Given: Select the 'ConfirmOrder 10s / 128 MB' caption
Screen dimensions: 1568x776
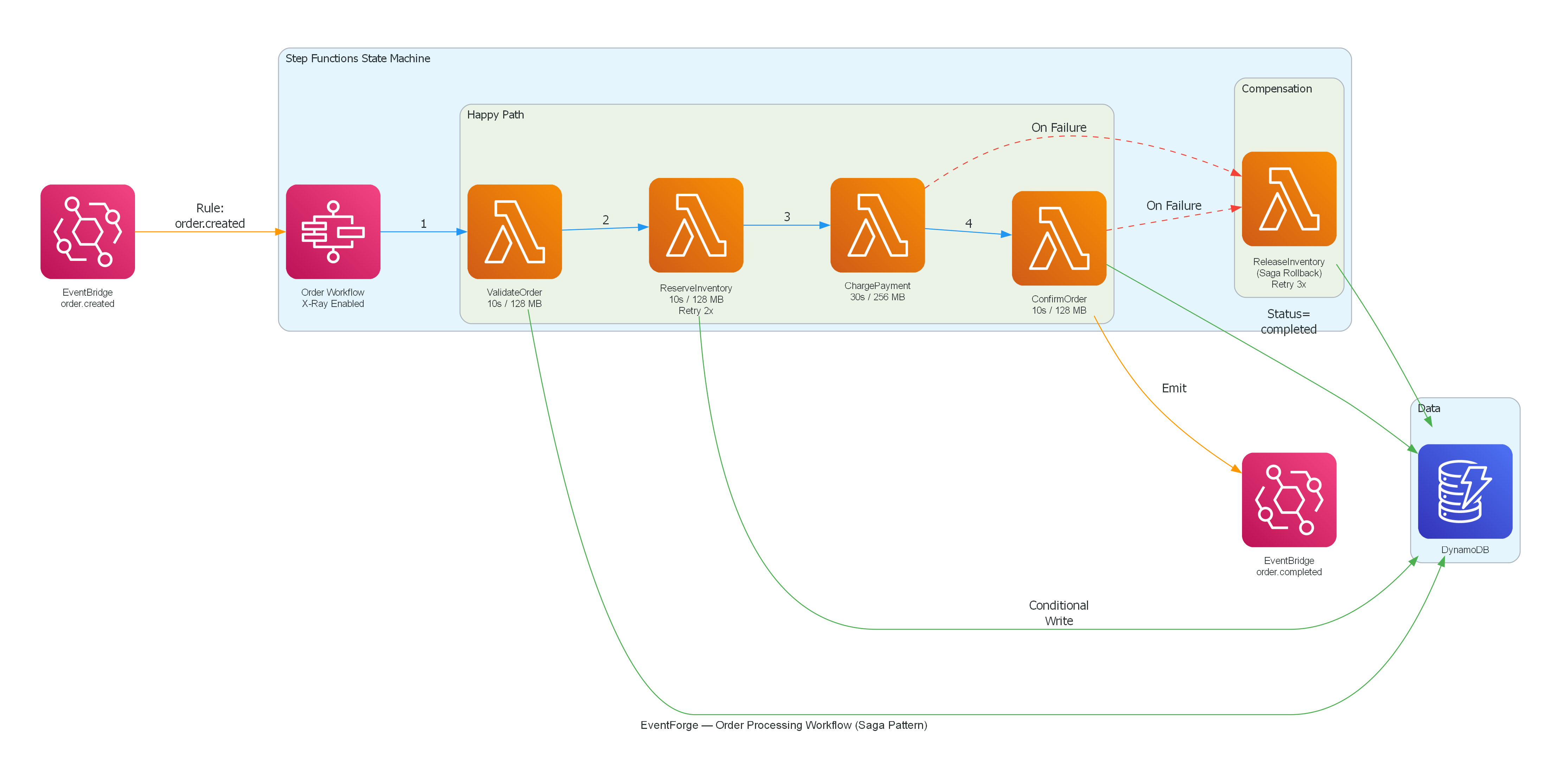Looking at the screenshot, I should pos(1058,305).
